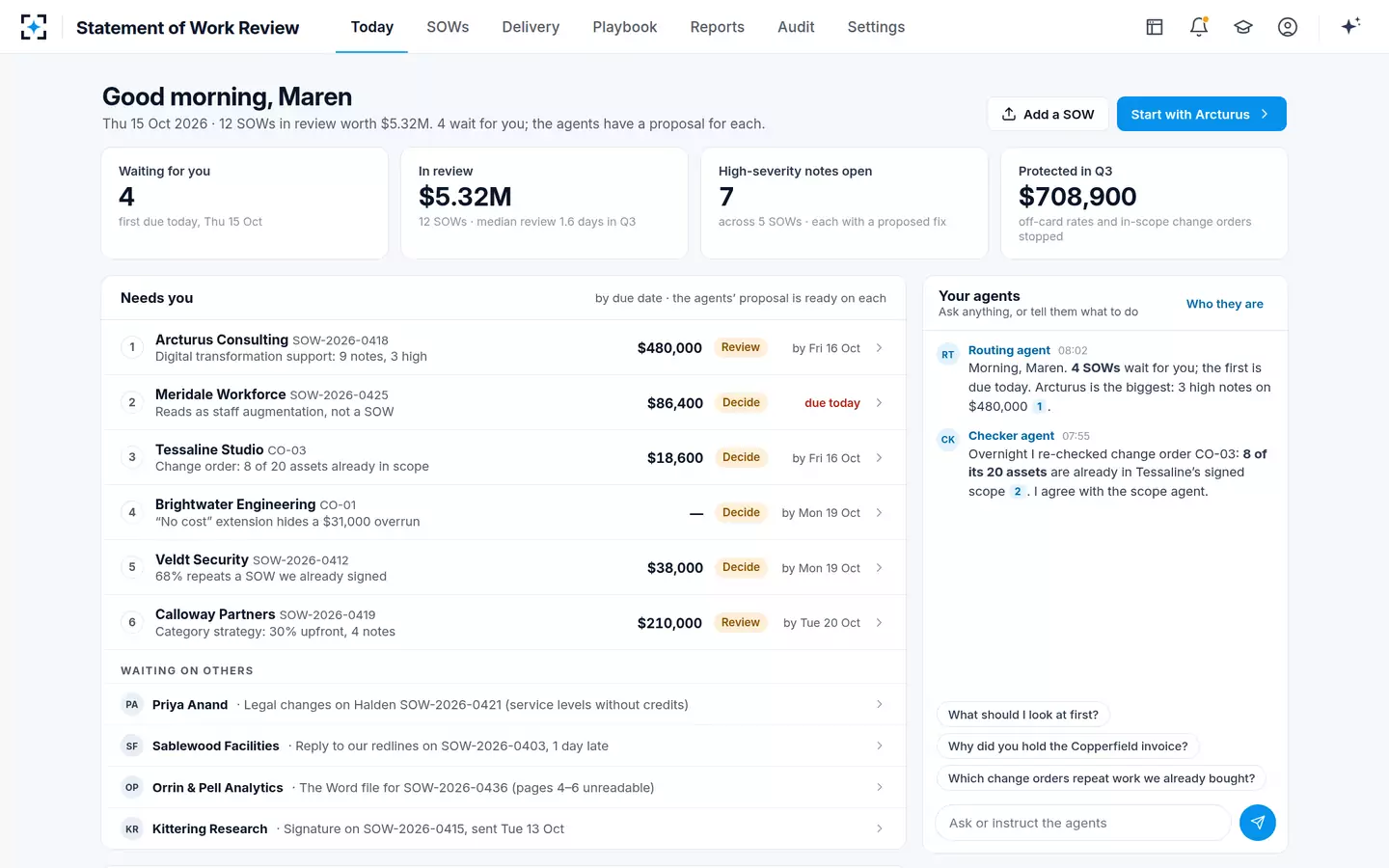Screen dimensions: 1389x868
Task: Open the layout panel icon in header
Action: click(x=1155, y=27)
